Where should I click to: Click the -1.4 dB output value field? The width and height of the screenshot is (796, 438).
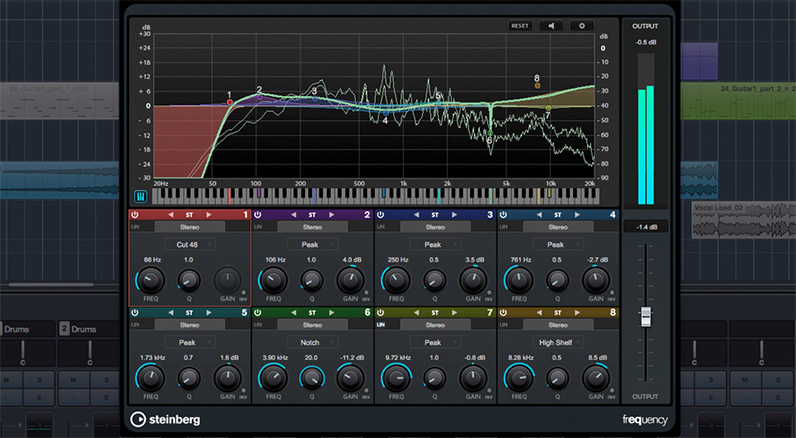pos(646,227)
